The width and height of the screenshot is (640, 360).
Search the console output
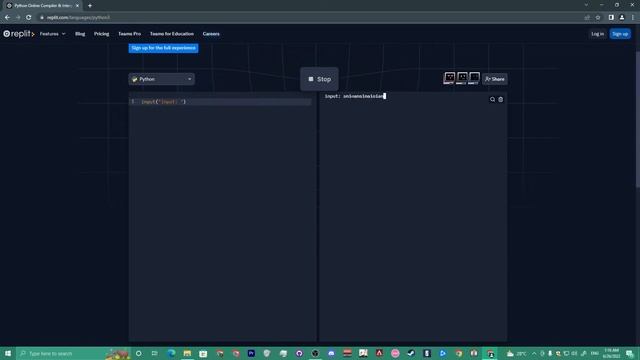pyautogui.click(x=492, y=100)
